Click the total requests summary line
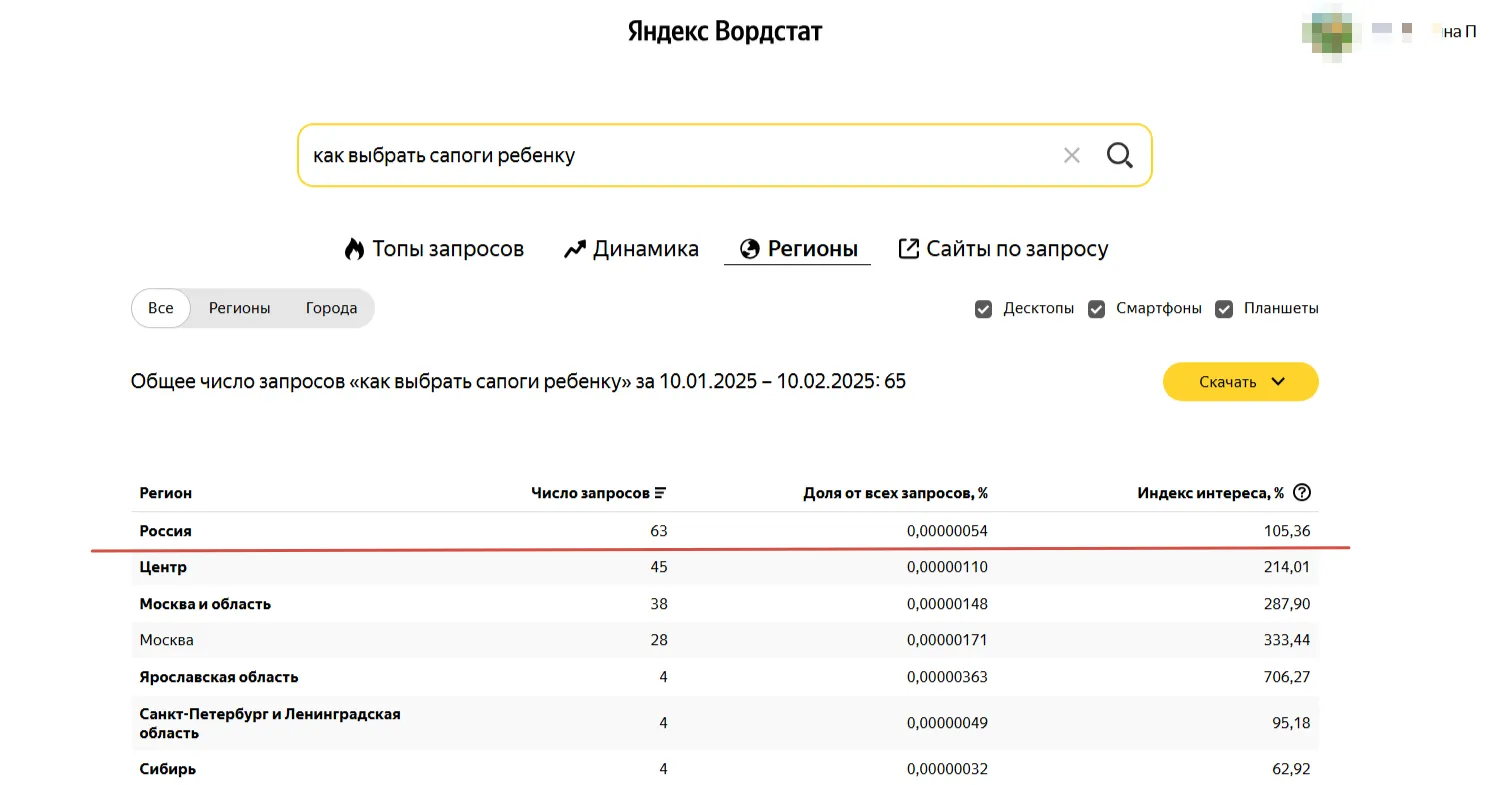The height and width of the screenshot is (785, 1512). click(x=518, y=381)
